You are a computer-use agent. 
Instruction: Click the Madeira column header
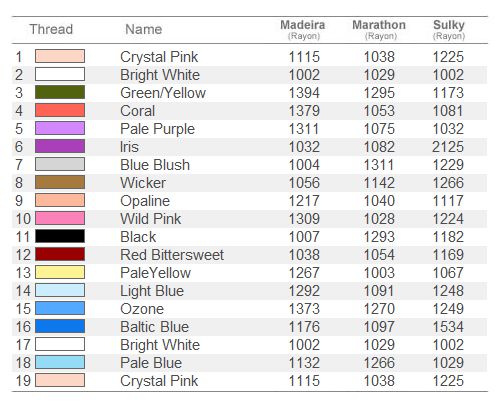point(303,29)
